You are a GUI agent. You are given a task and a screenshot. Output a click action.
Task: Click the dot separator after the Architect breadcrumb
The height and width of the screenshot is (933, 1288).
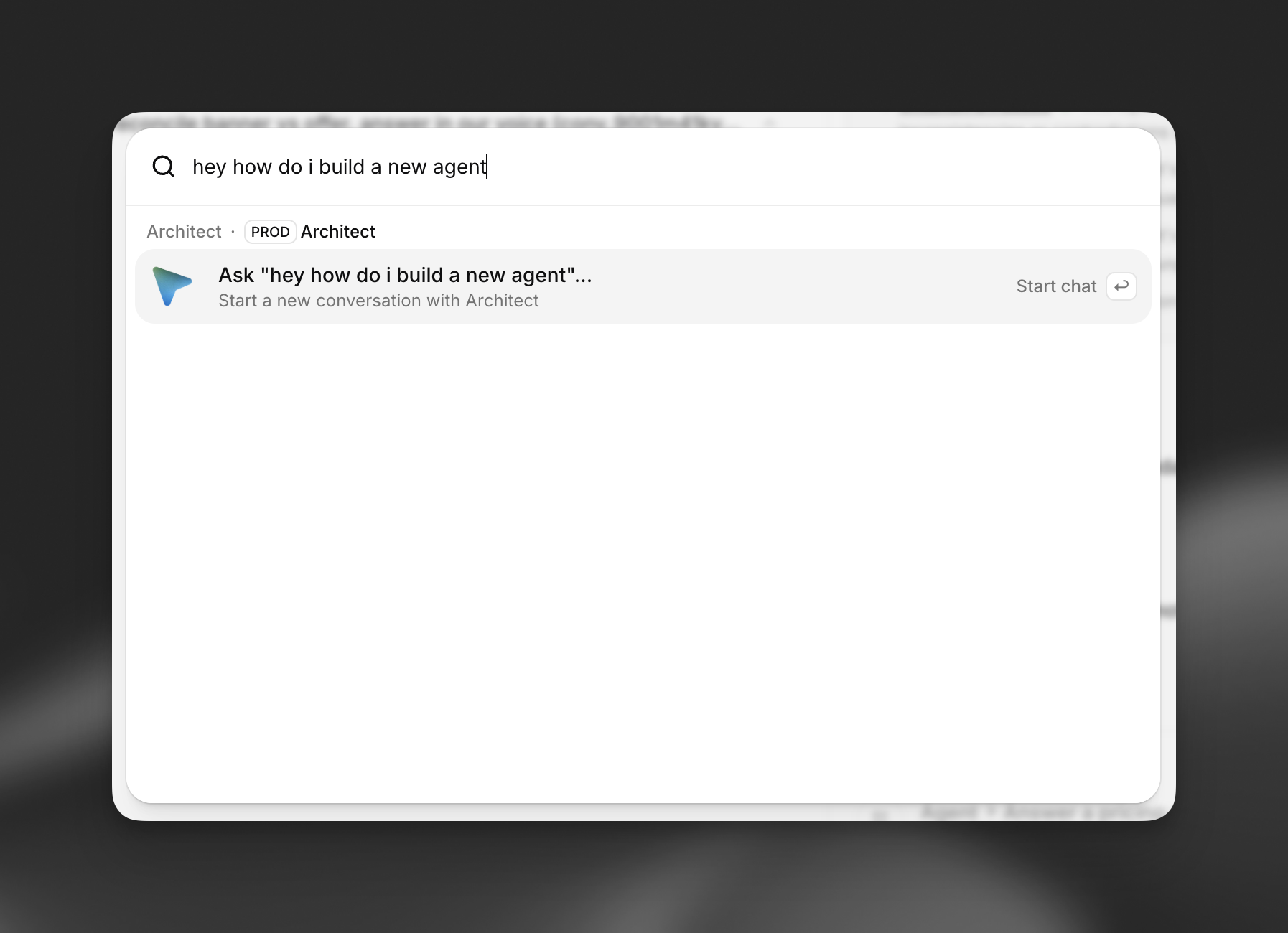(233, 232)
